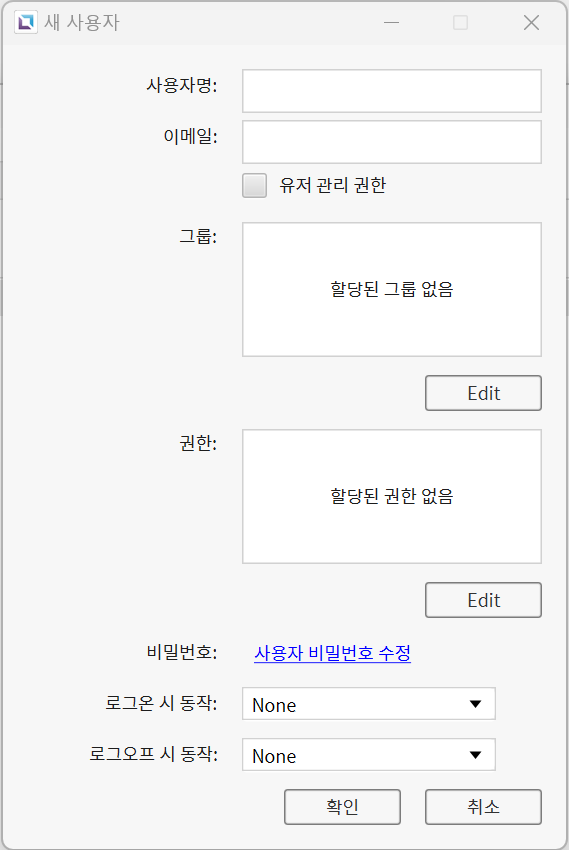The width and height of the screenshot is (569, 850).
Task: Open Edit for assigned 권한
Action: (x=483, y=600)
